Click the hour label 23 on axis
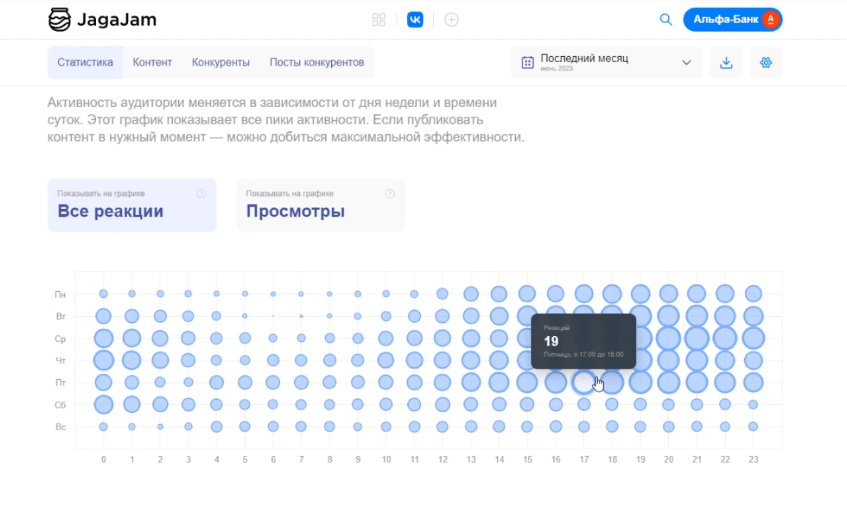This screenshot has height=519, width=847. (753, 460)
